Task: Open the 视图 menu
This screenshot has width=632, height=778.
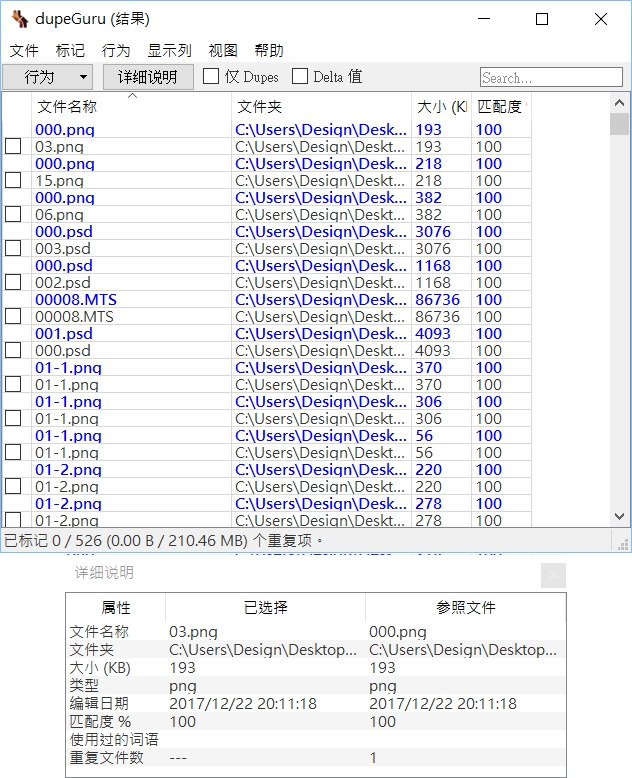Action: tap(223, 51)
